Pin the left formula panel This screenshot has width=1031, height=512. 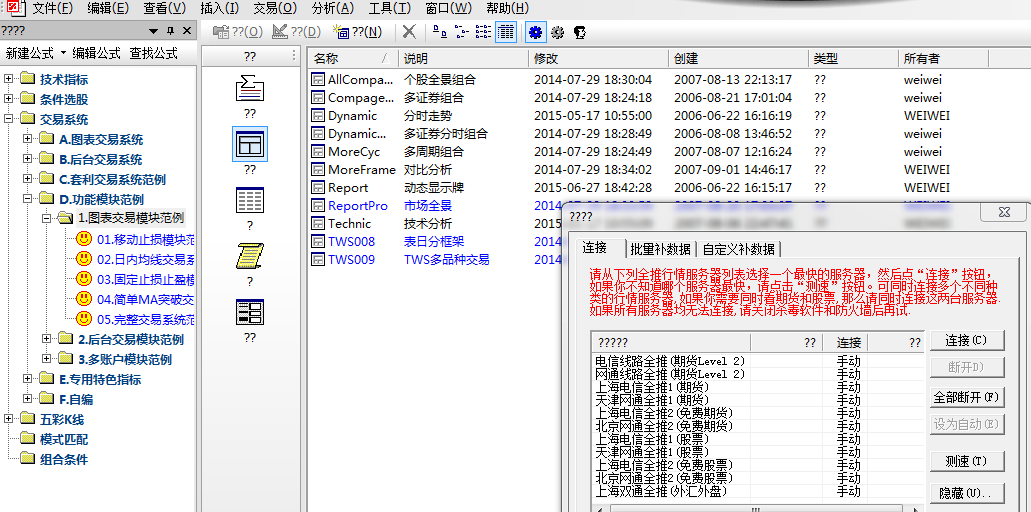click(x=171, y=31)
